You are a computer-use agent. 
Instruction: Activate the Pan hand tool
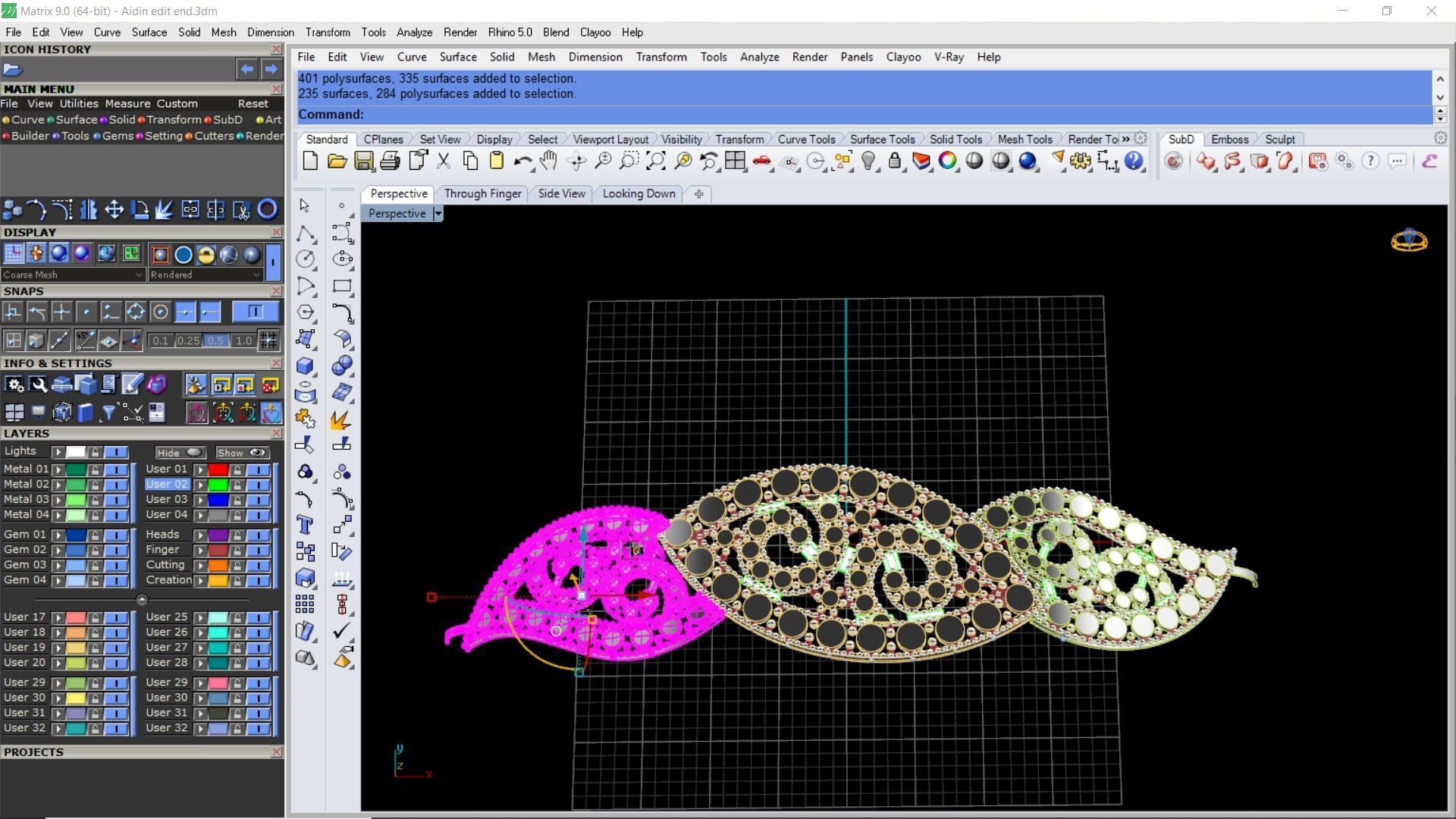click(548, 161)
